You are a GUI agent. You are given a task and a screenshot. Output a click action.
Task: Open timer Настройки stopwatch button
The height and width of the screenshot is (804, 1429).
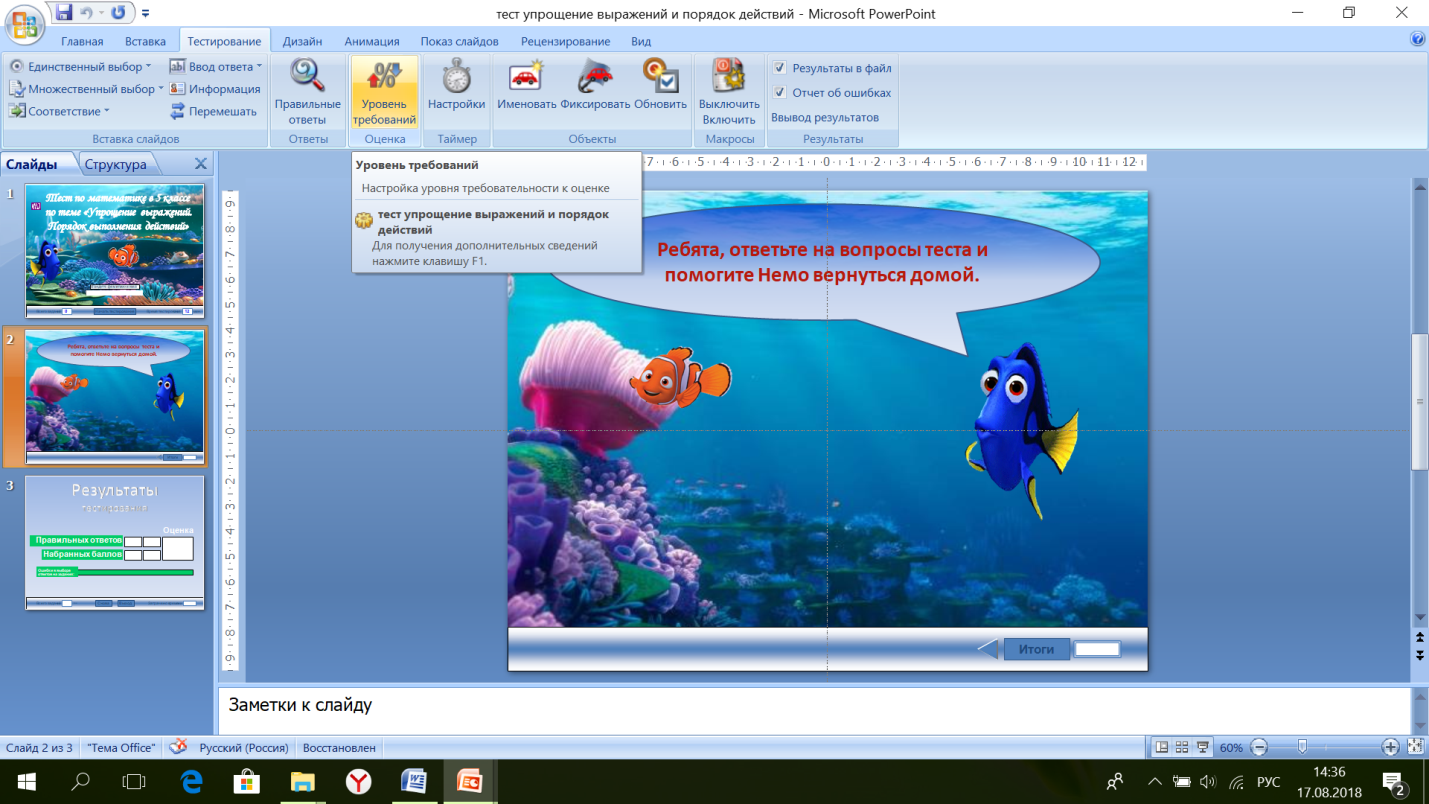pos(456,85)
